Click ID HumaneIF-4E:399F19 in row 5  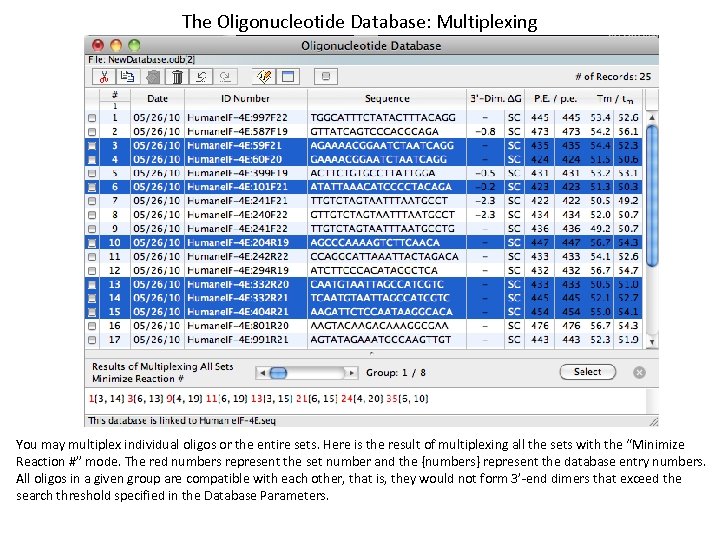point(237,173)
